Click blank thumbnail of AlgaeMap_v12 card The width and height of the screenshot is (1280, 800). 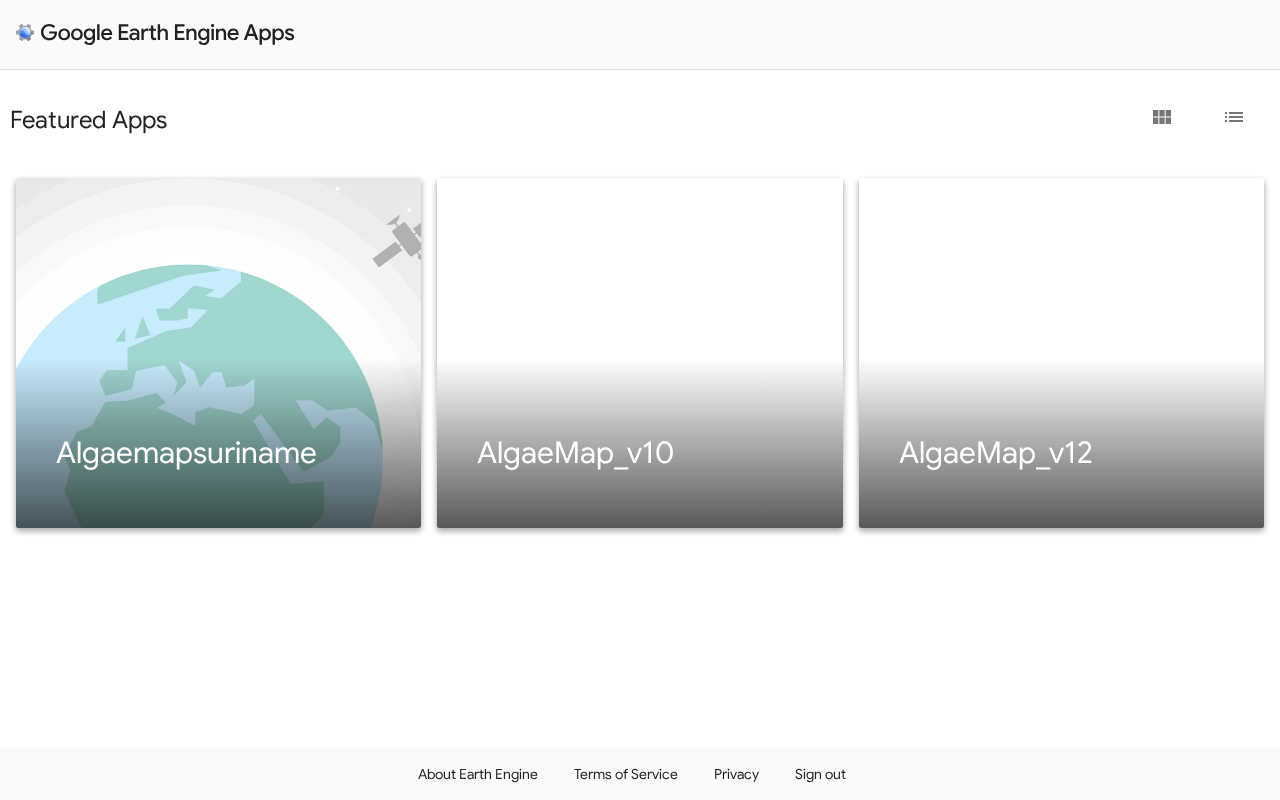(x=1061, y=270)
